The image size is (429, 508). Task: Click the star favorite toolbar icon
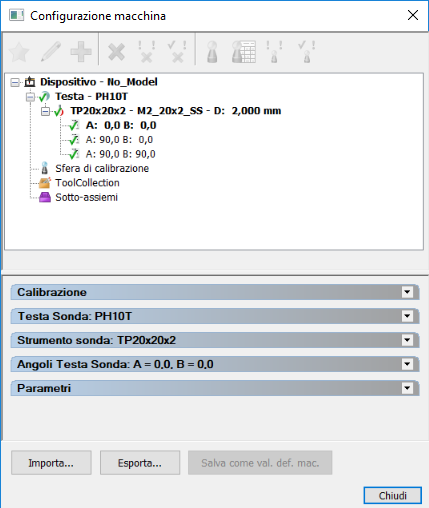pos(19,52)
